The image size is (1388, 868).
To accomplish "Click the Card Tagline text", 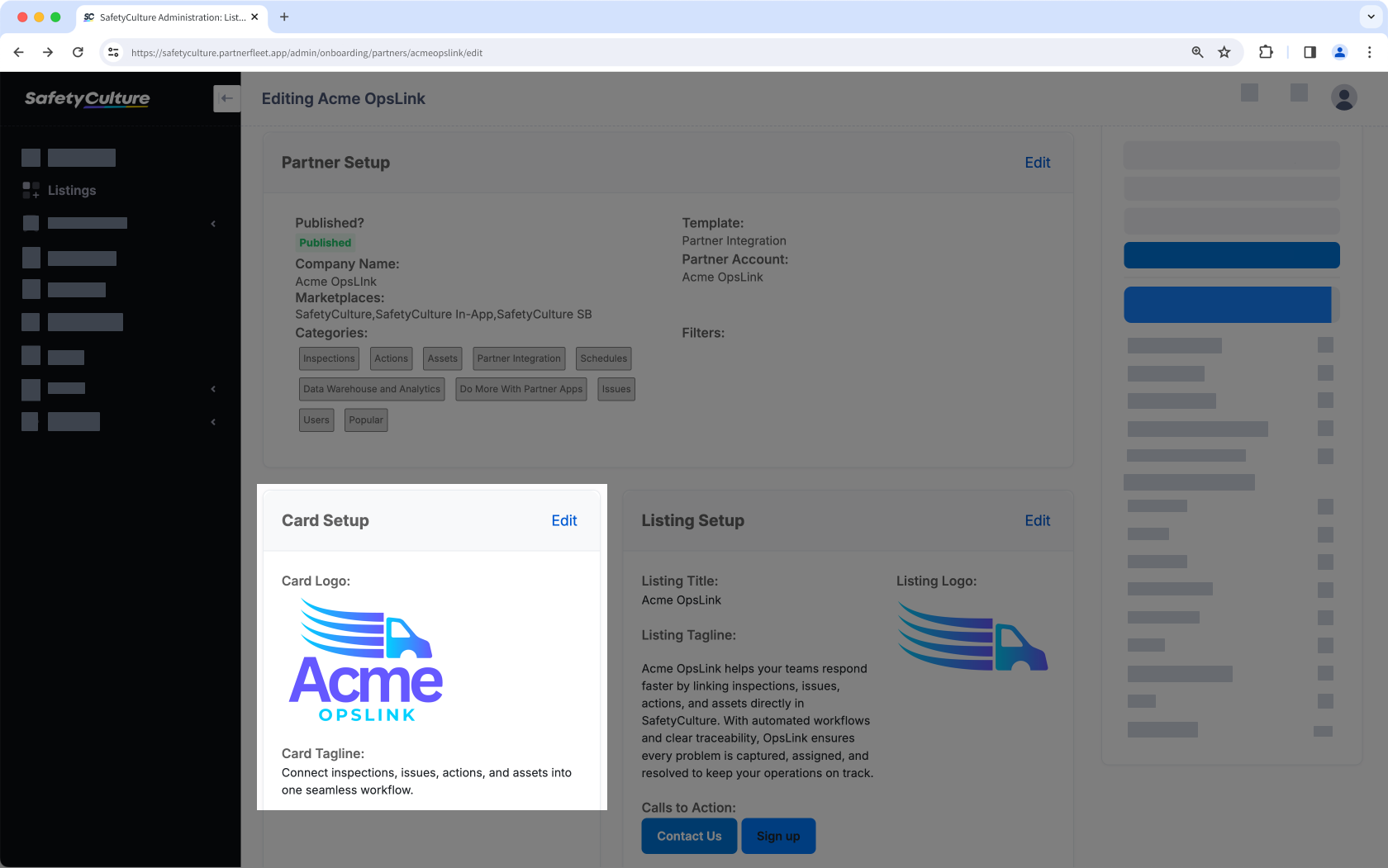I will (426, 781).
